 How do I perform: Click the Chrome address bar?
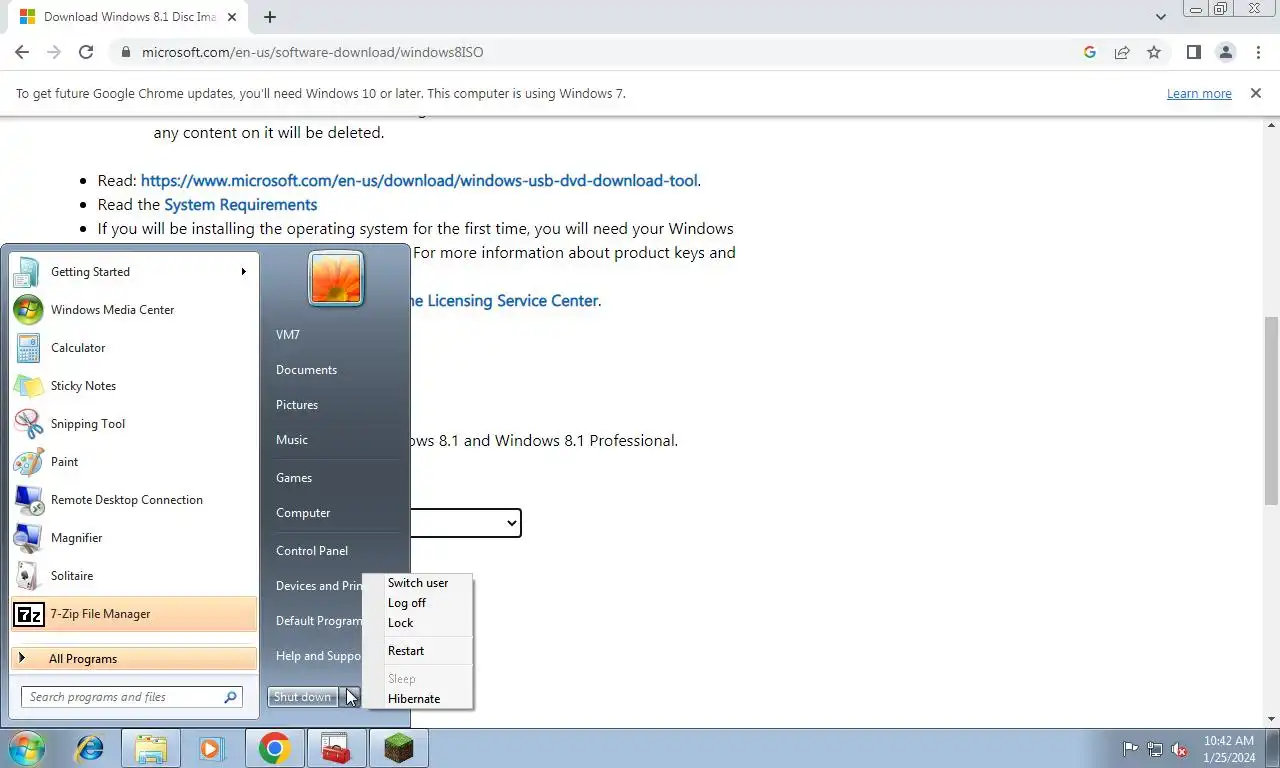pyautogui.click(x=595, y=52)
